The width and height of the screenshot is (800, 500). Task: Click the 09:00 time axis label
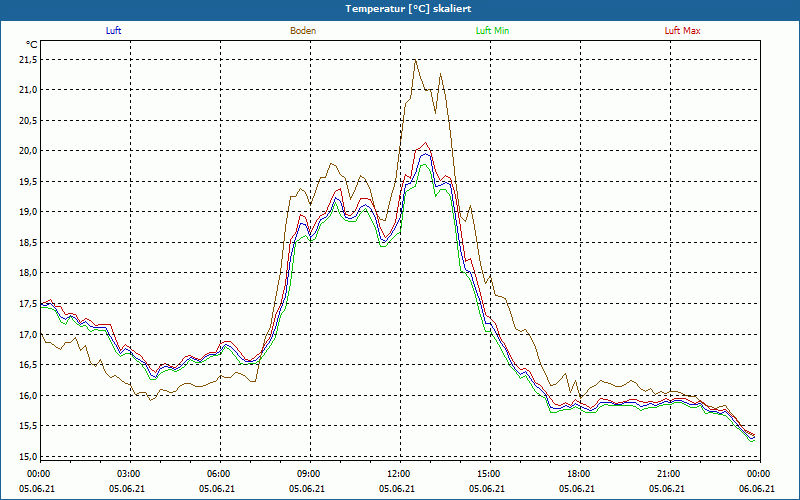pos(307,474)
